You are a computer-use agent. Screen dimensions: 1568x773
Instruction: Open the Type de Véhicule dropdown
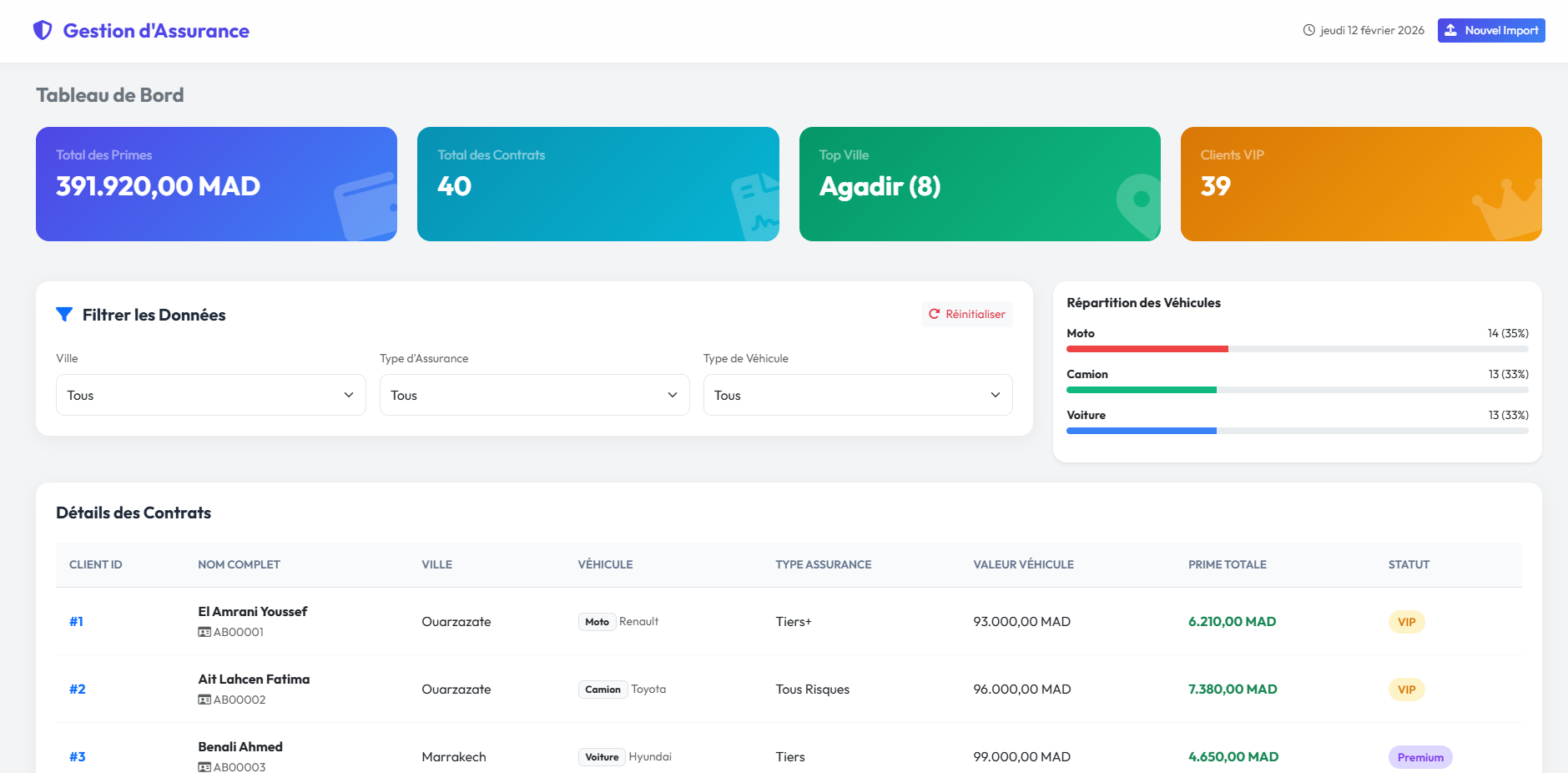(858, 395)
